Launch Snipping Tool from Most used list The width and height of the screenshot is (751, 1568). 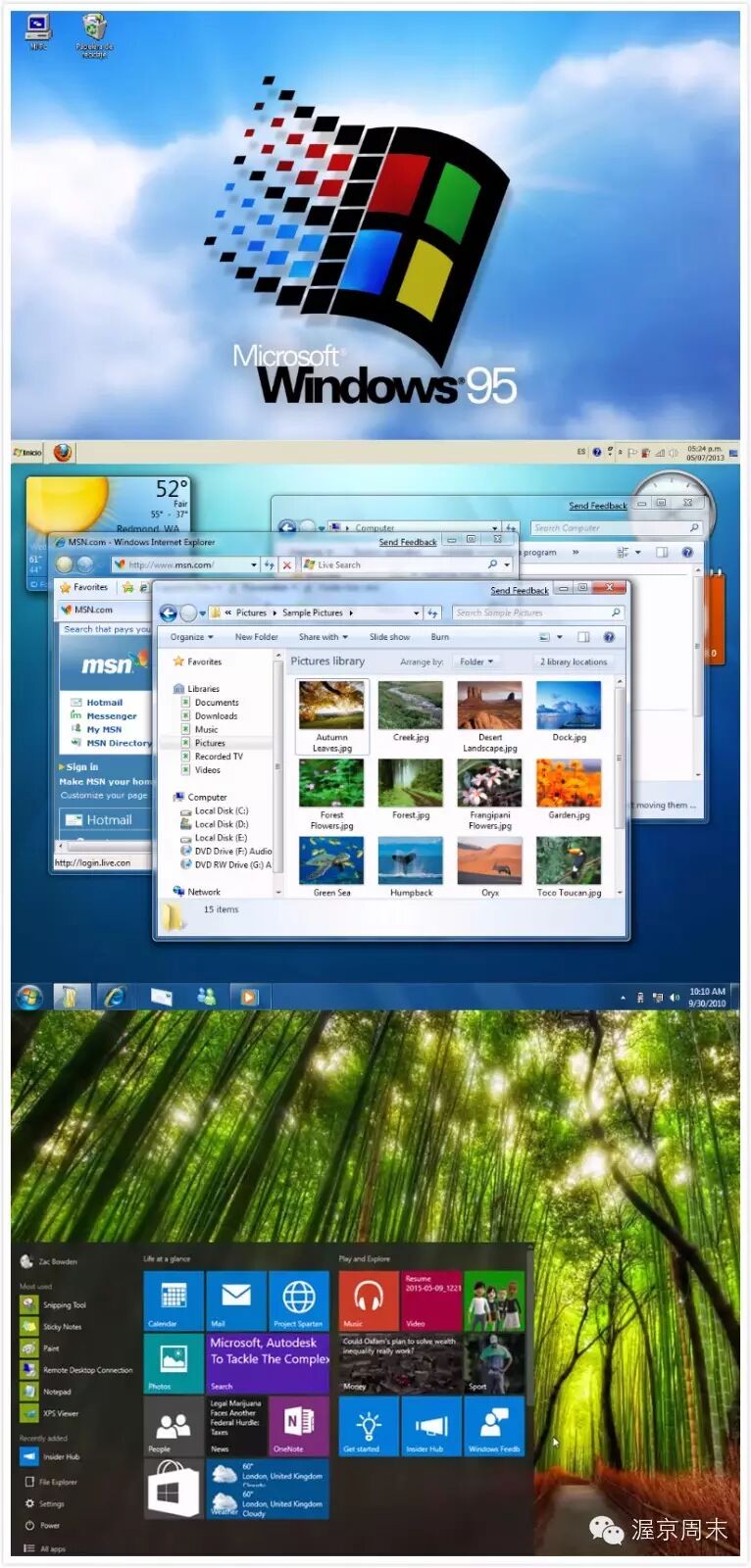coord(54,1305)
